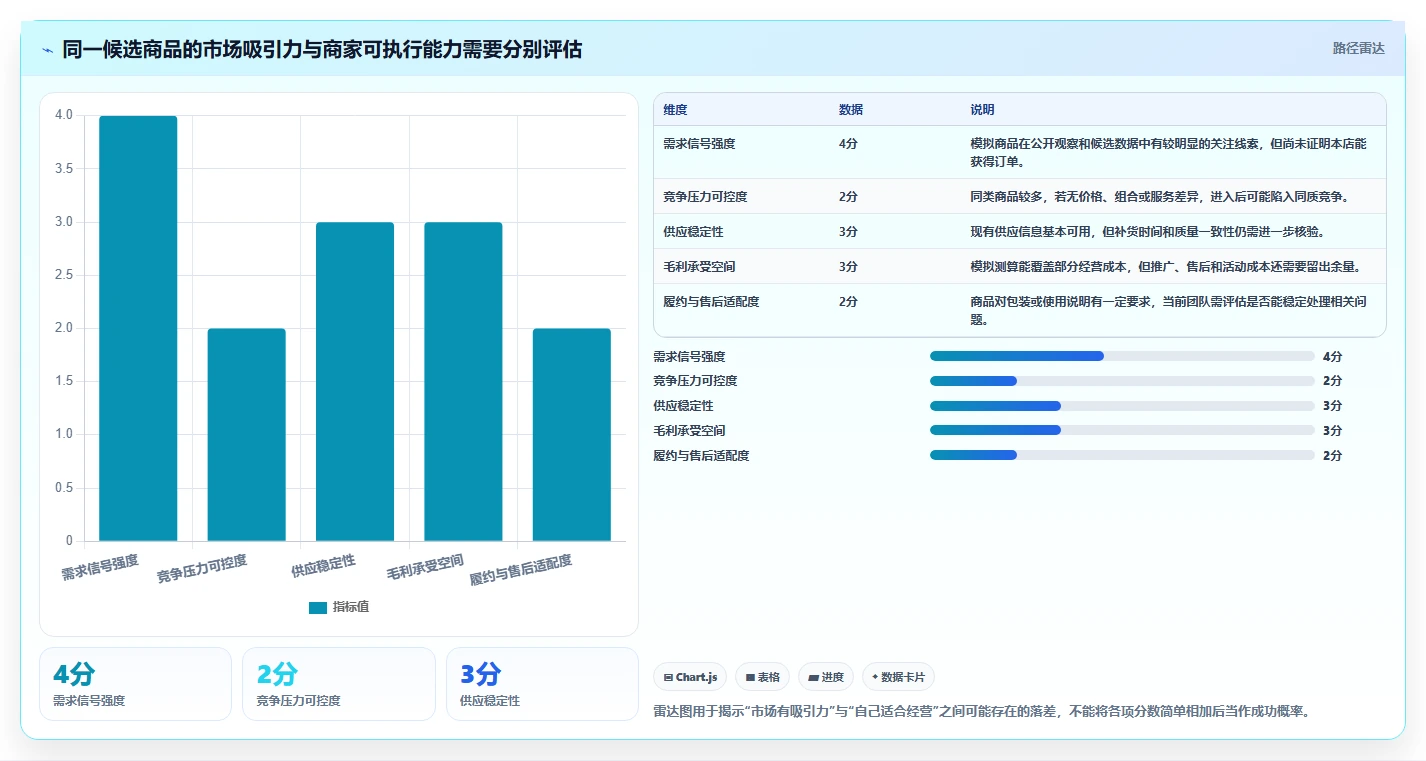The image size is (1426, 761).
Task: Click the Chart.js chip
Action: (691, 677)
